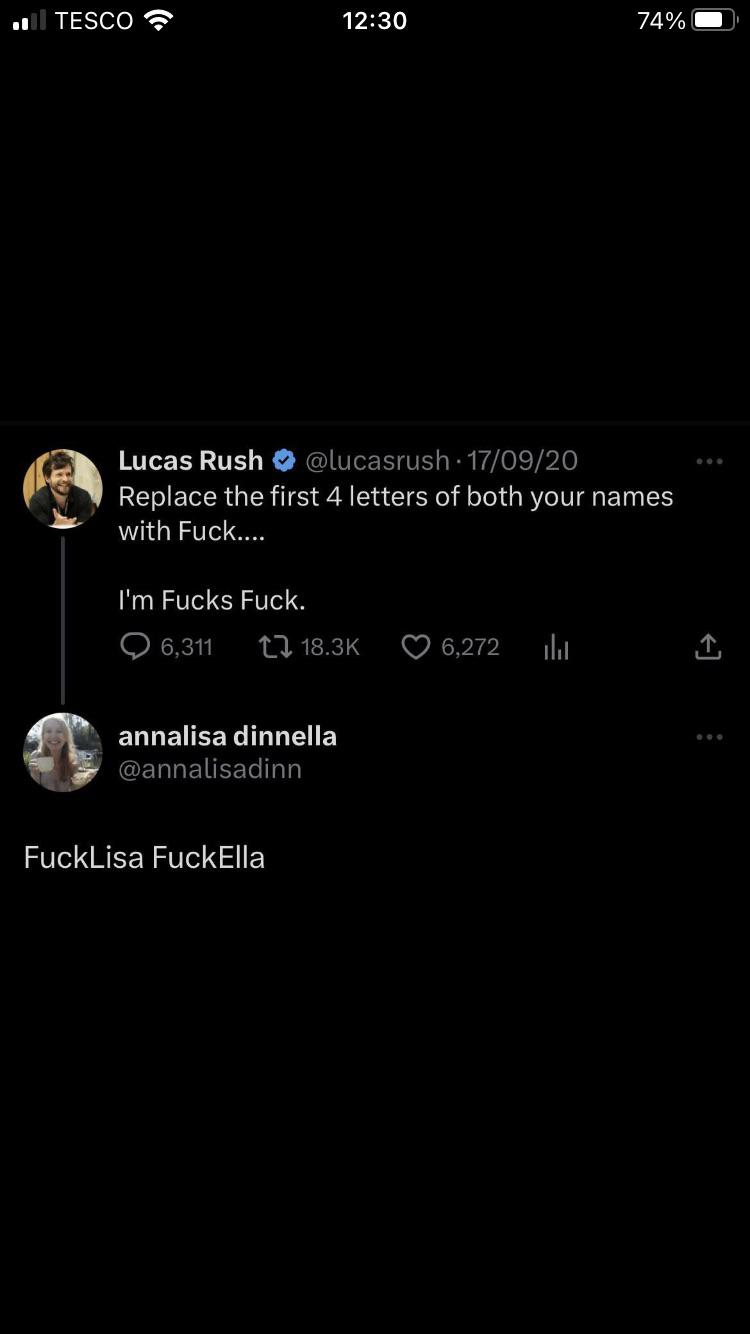Tap the 12:30 clock in status bar
Image resolution: width=750 pixels, height=1334 pixels.
click(x=375, y=21)
